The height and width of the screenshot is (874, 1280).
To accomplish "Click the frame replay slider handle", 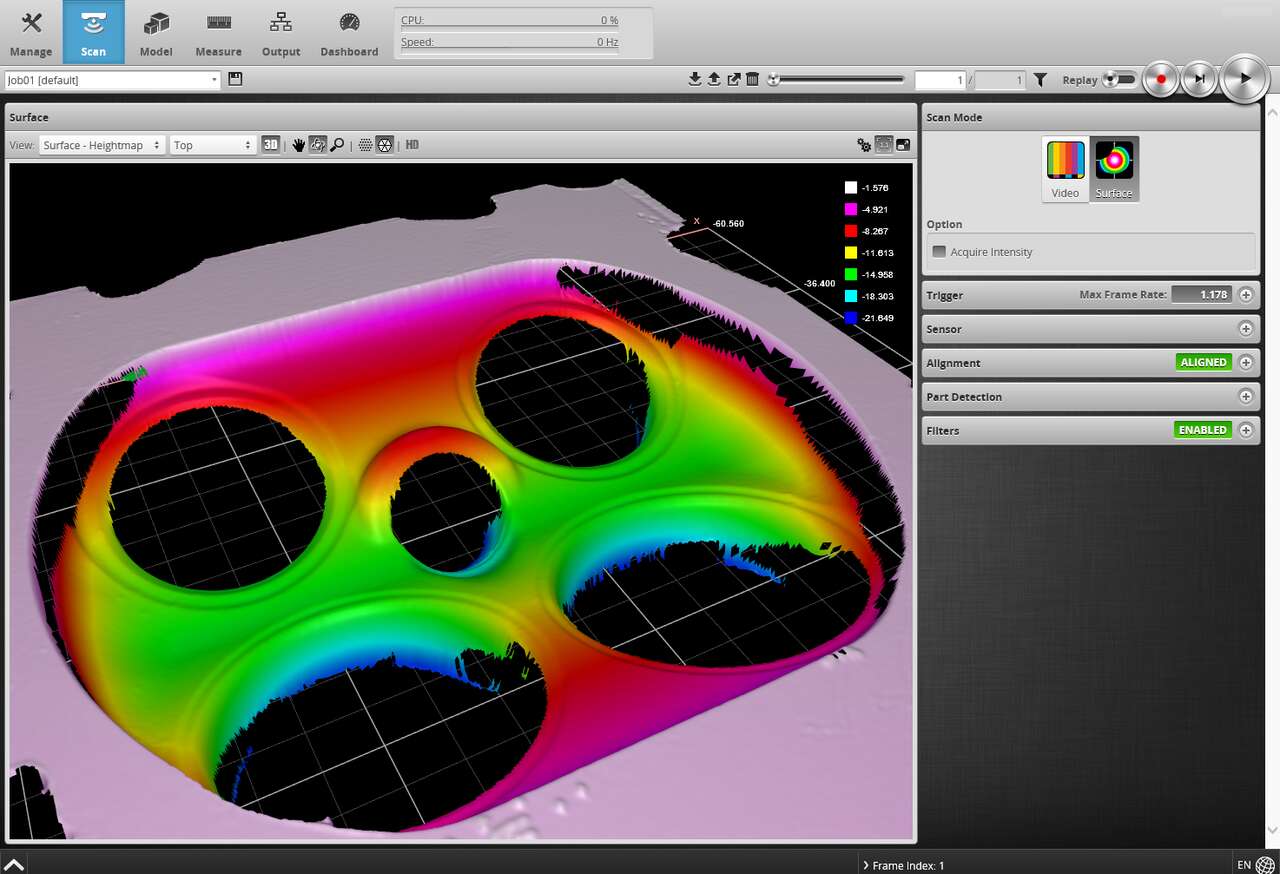I will click(x=774, y=80).
